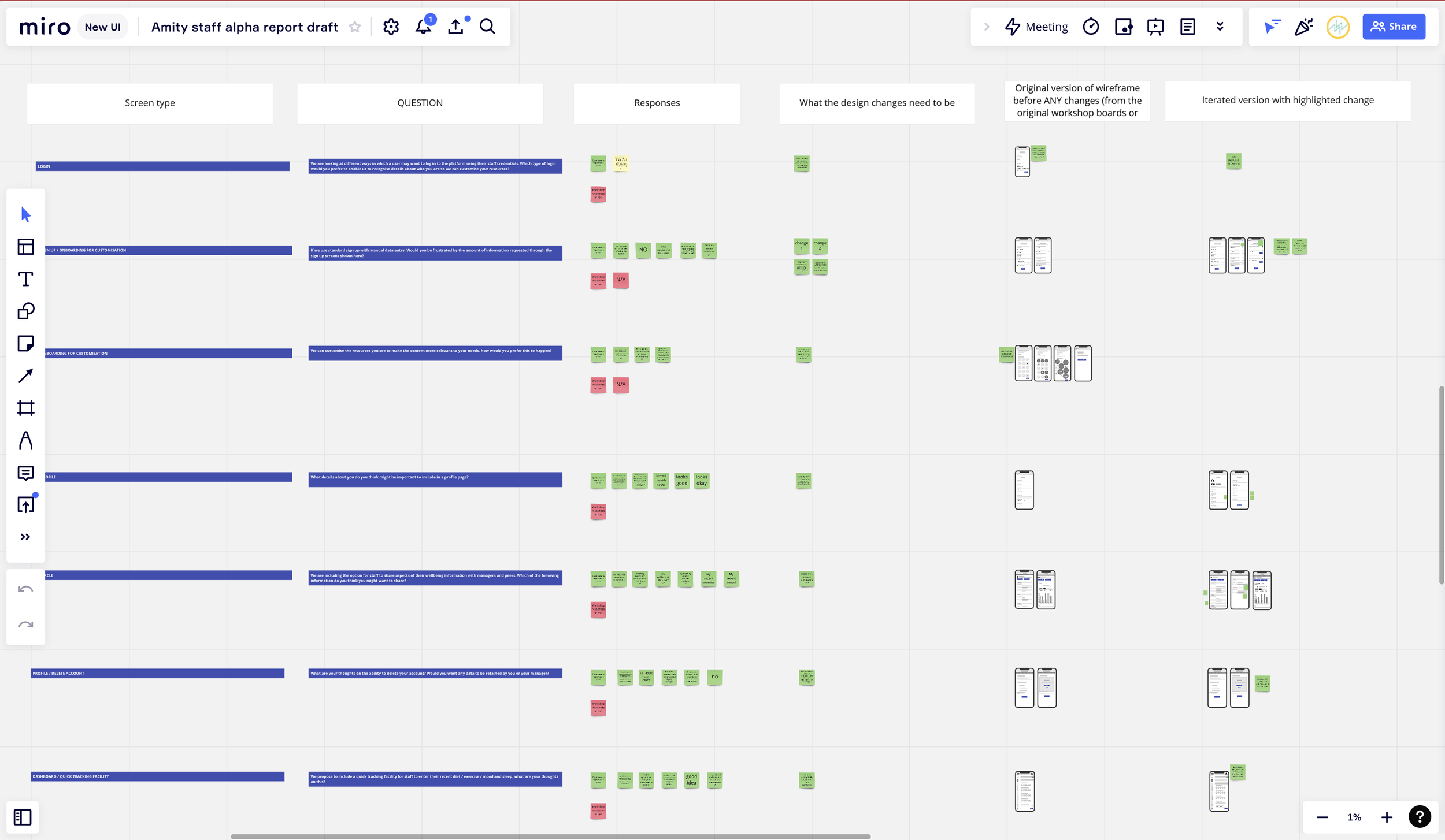
Task: Activate the Comment tool
Action: [25, 473]
